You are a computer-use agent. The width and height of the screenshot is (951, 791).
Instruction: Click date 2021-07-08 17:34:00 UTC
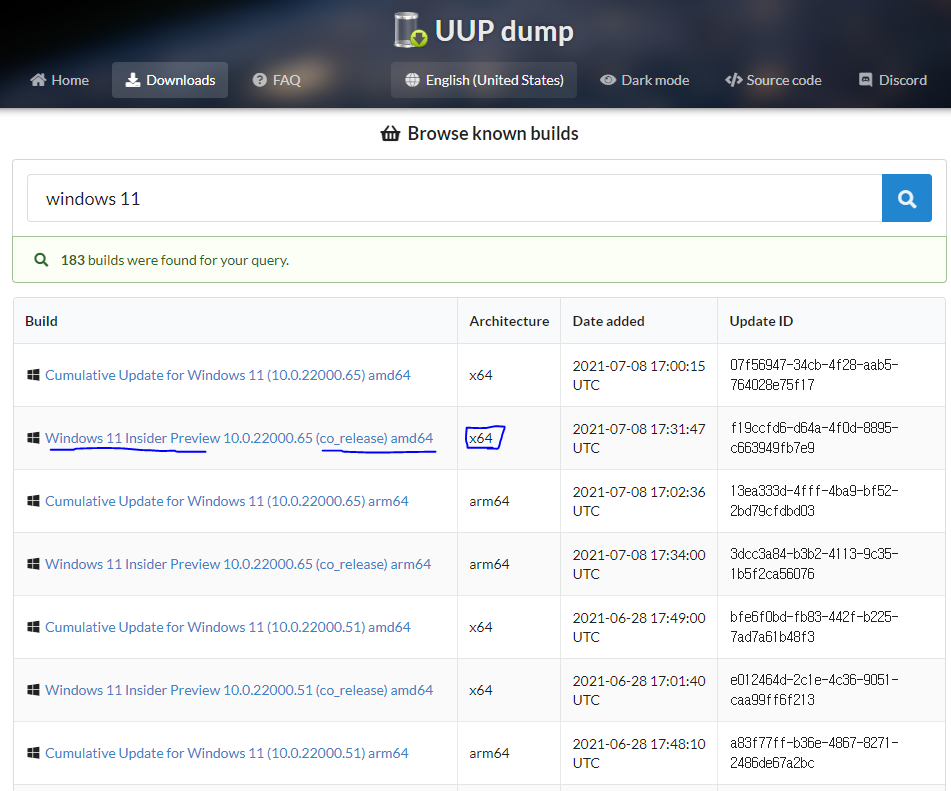[x=639, y=565]
